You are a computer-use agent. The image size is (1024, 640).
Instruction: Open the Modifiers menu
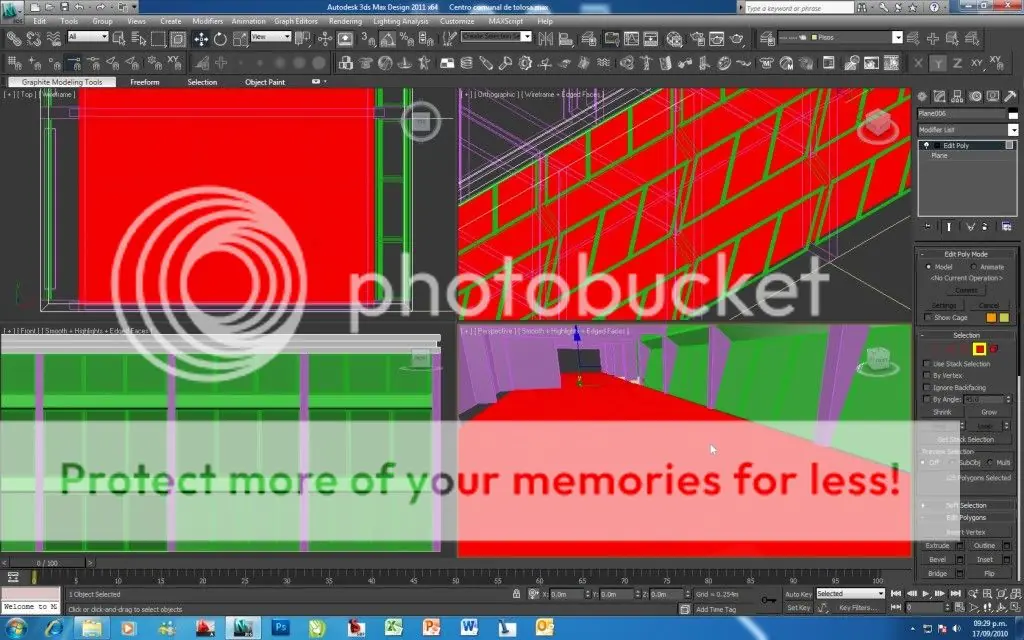pyautogui.click(x=207, y=21)
